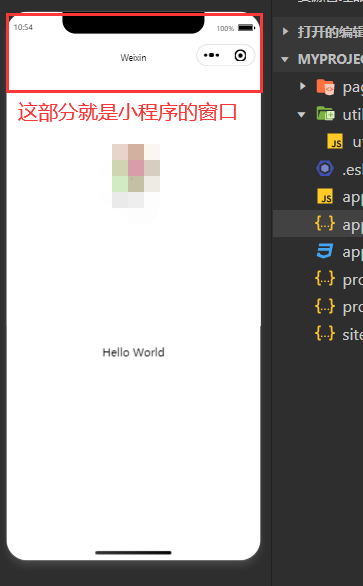Select the sitemap file row label
363x586 pixels.
[x=353, y=334]
